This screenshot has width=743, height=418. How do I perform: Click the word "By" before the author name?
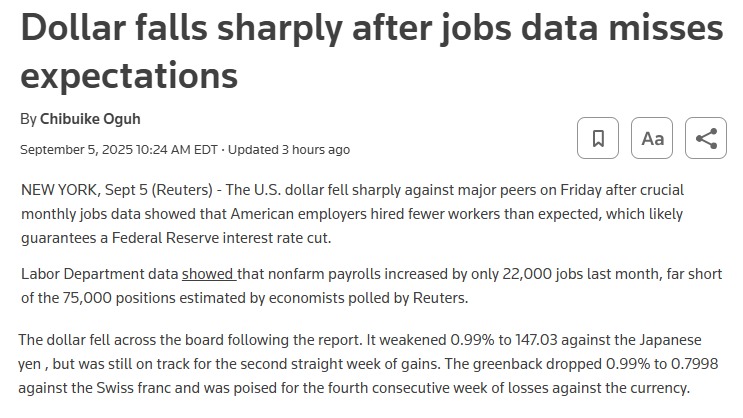point(28,119)
